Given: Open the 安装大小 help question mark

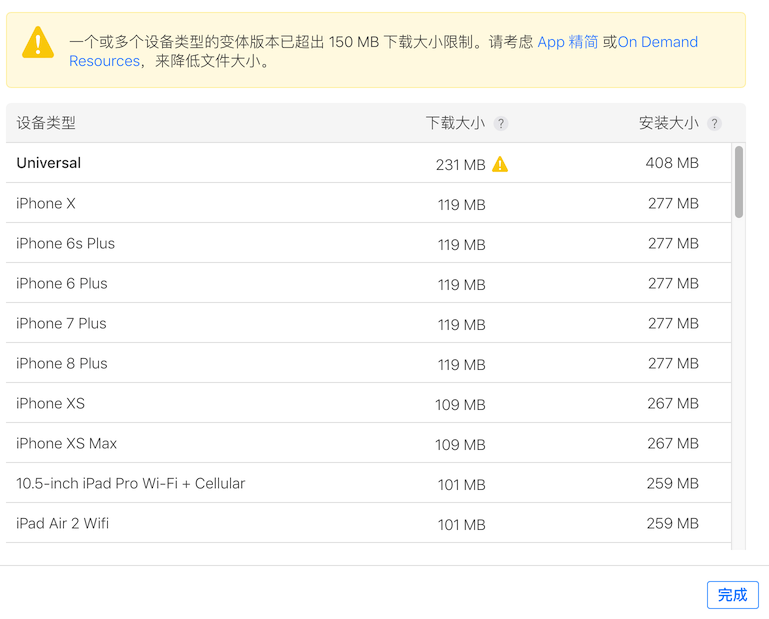Looking at the screenshot, I should pyautogui.click(x=714, y=123).
